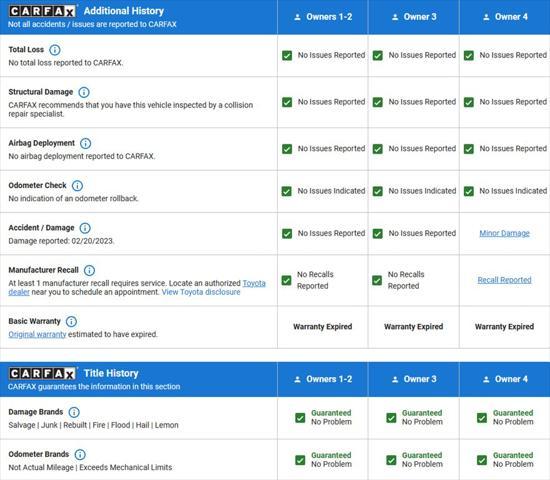
Task: Click the CARFAX logo in Title History header
Action: pyautogui.click(x=42, y=374)
